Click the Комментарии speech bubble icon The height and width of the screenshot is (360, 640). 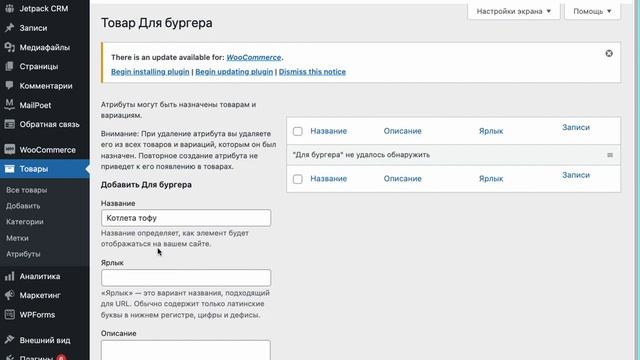[9, 86]
